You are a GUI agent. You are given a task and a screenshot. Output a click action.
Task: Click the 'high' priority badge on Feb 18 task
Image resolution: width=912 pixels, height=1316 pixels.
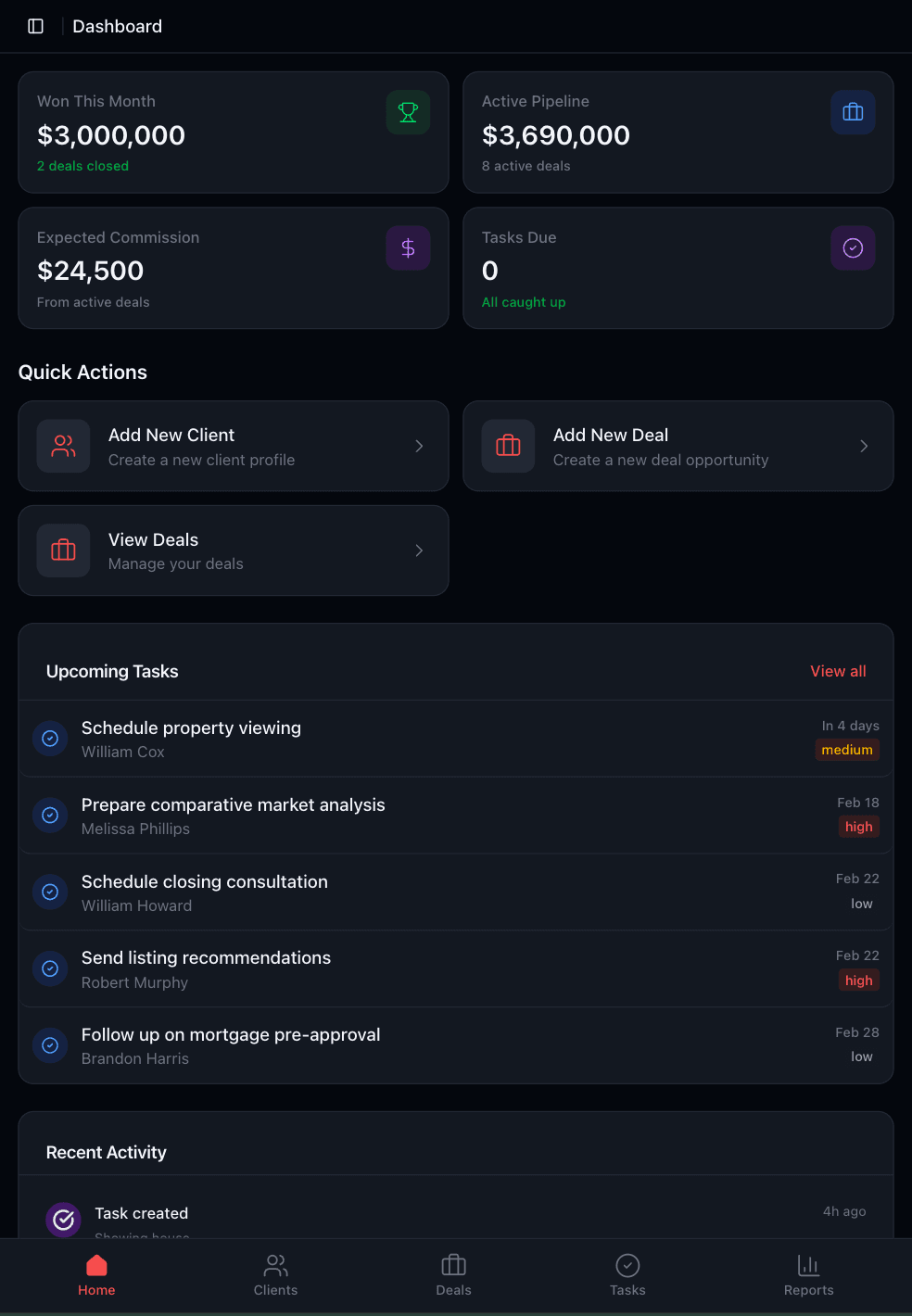click(x=858, y=826)
